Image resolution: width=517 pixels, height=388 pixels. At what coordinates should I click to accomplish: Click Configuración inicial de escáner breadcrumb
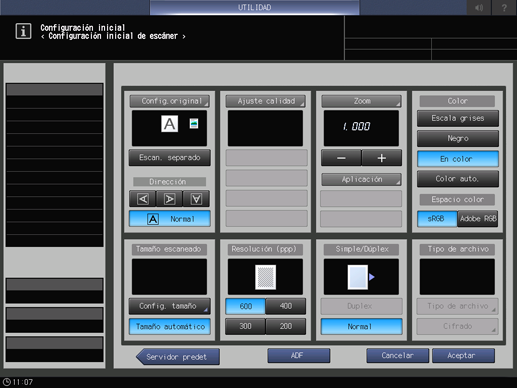(113, 36)
